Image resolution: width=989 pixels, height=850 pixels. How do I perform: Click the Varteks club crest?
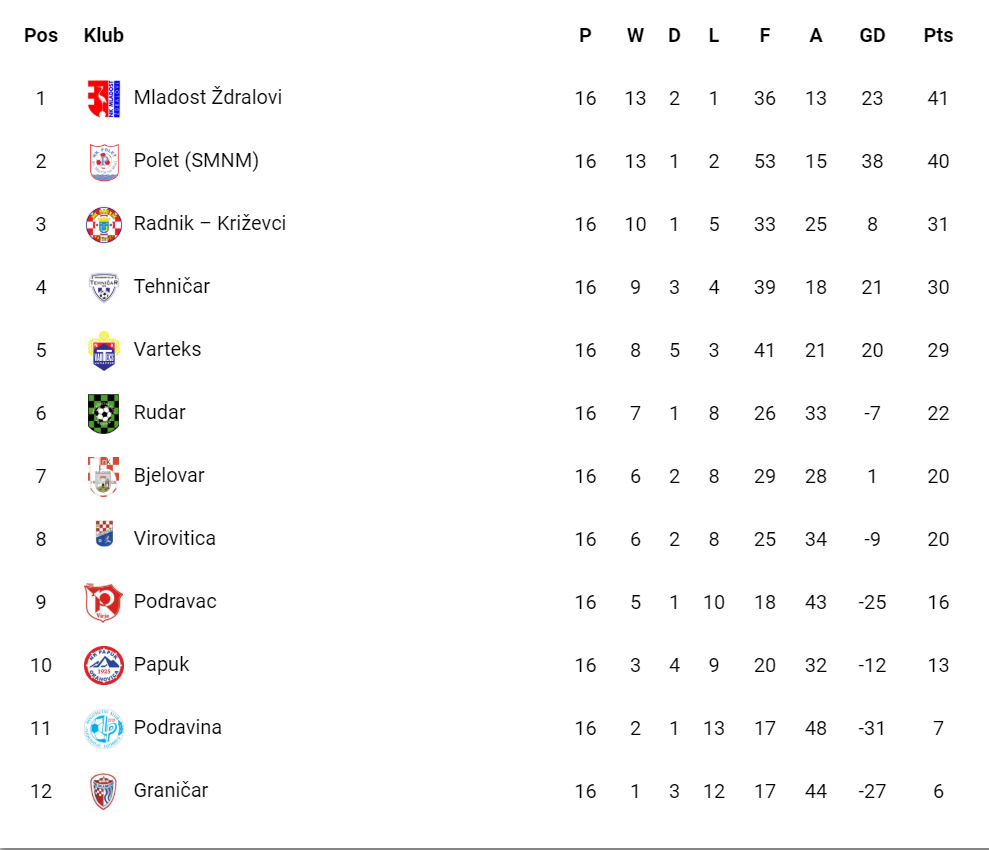click(103, 351)
